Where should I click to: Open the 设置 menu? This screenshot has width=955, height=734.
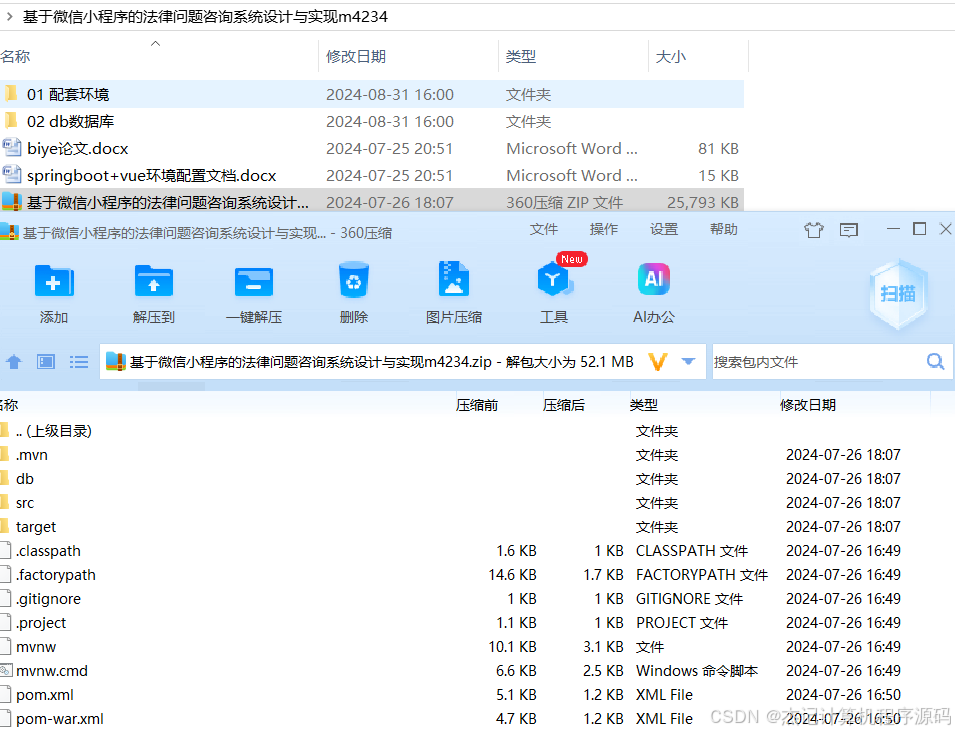point(663,229)
